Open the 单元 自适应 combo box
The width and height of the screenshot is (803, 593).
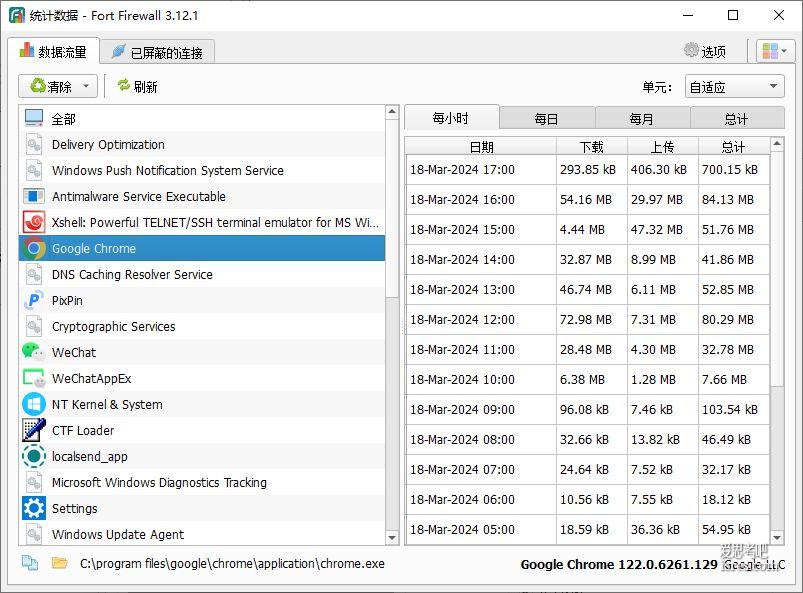(734, 87)
